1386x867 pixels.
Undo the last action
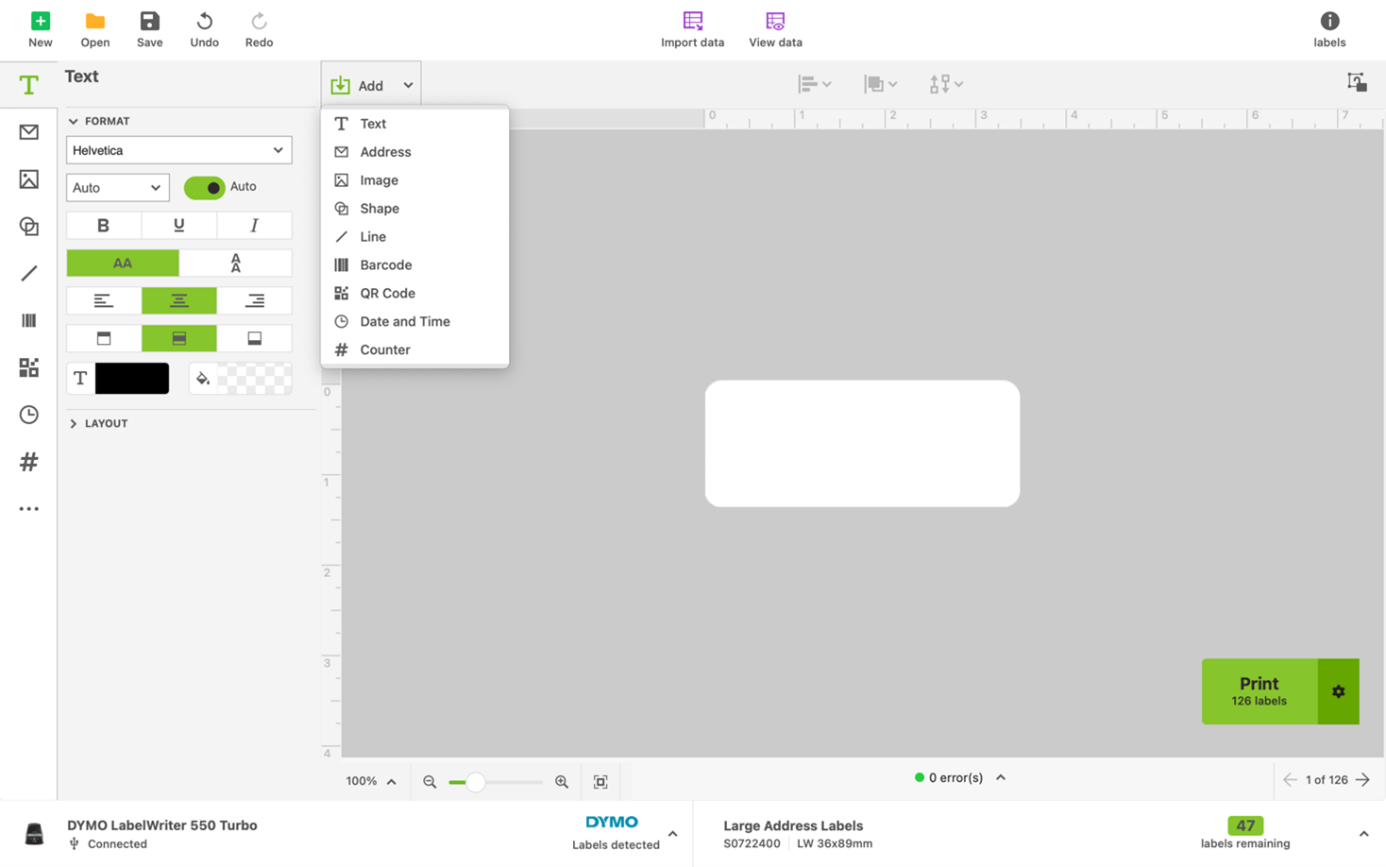[x=204, y=30]
